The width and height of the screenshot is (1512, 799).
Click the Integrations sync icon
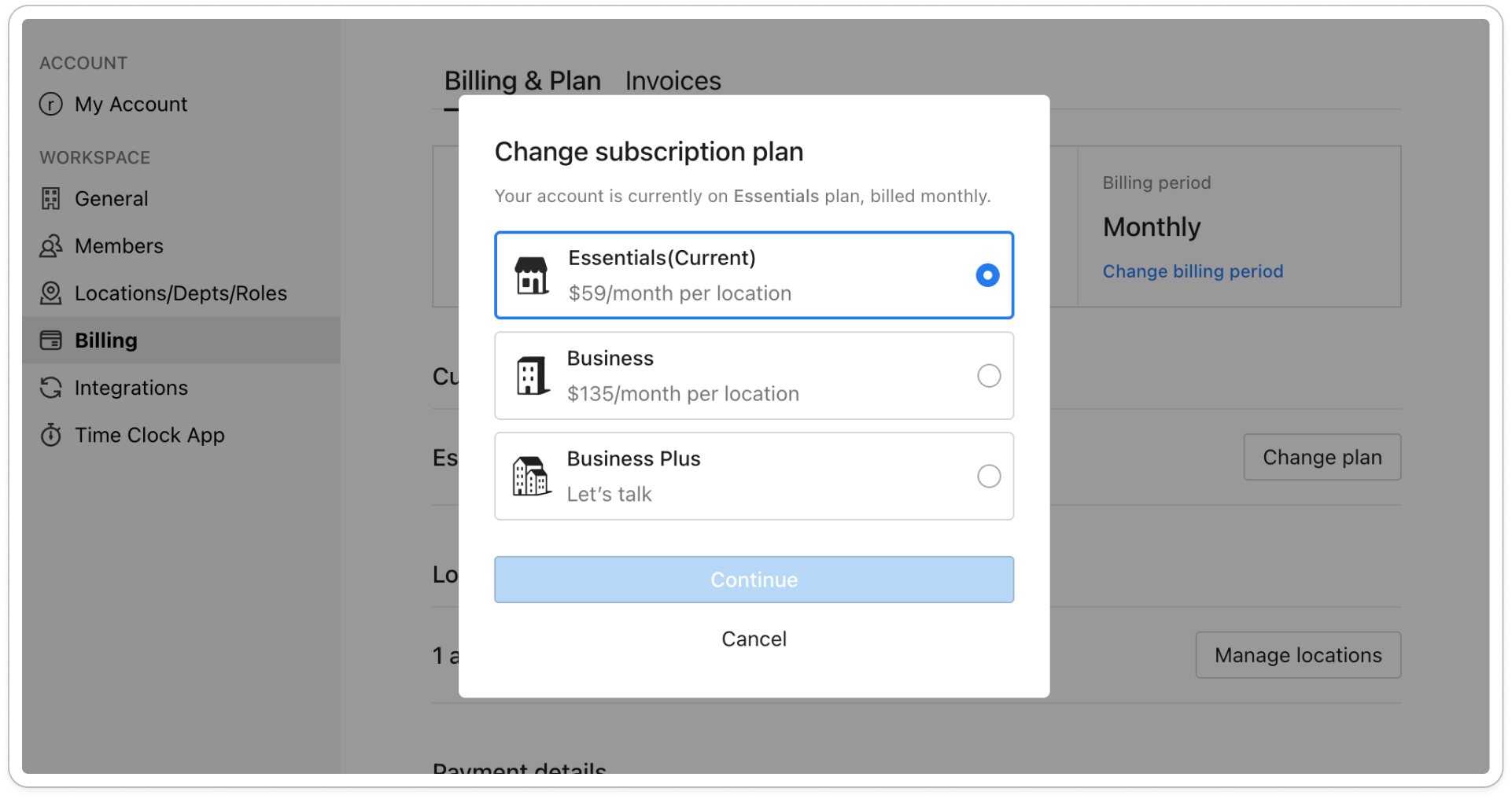tap(51, 388)
